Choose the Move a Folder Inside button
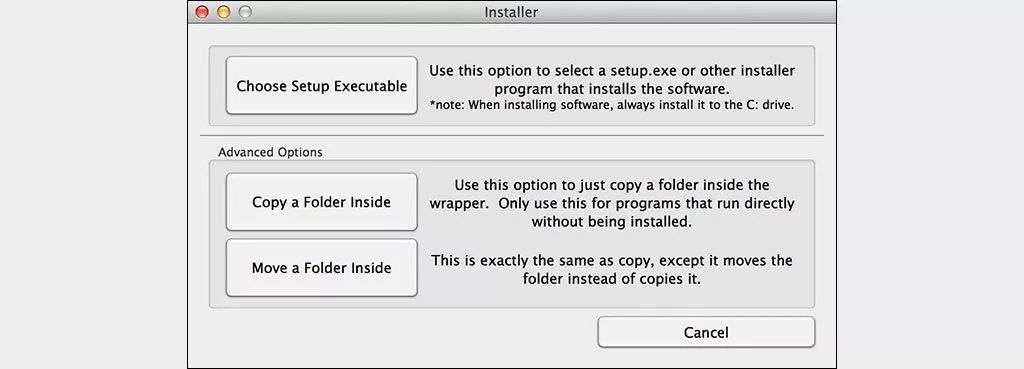This screenshot has height=369, width=1024. click(321, 268)
